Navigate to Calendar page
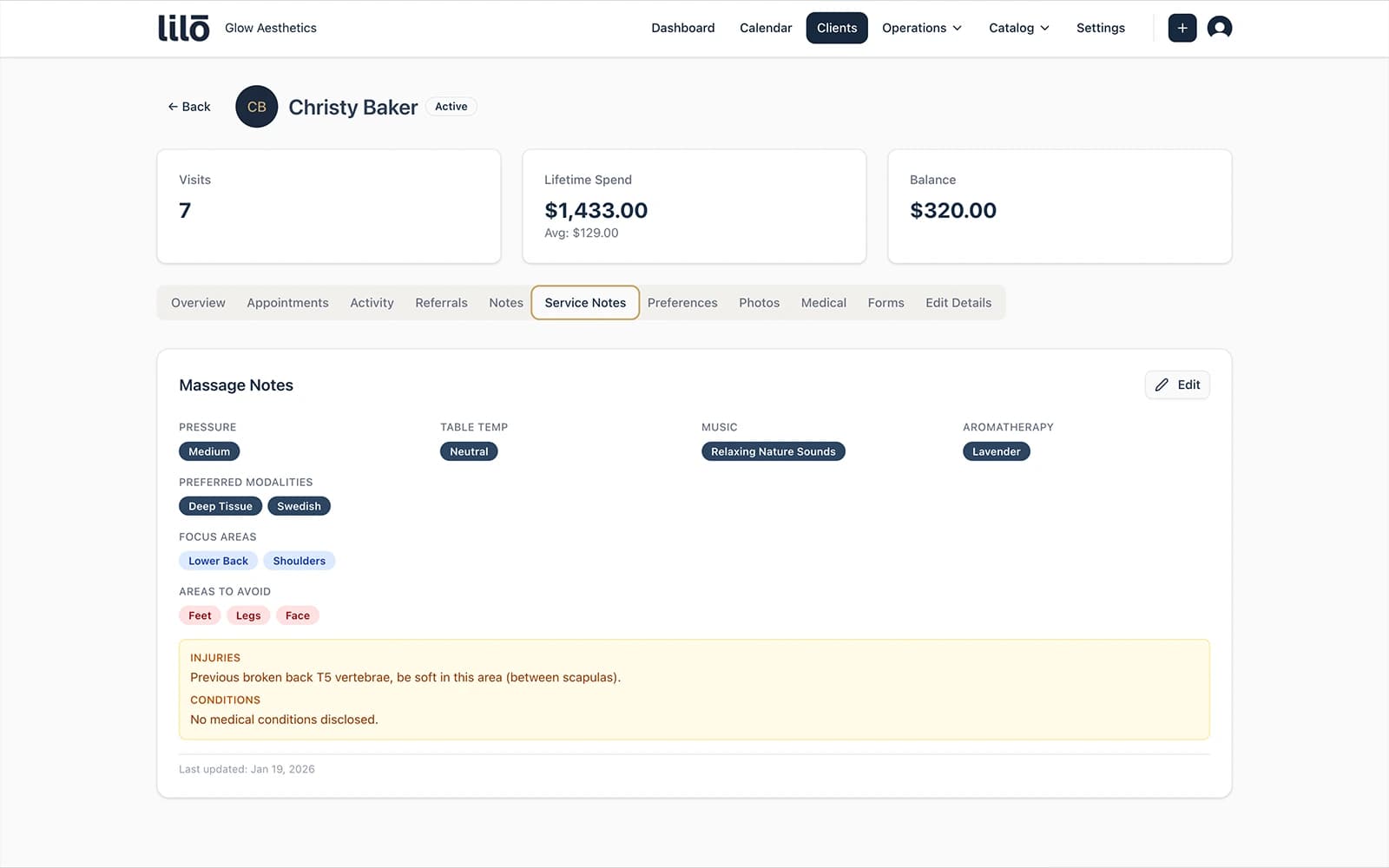The width and height of the screenshot is (1389, 868). [x=765, y=28]
